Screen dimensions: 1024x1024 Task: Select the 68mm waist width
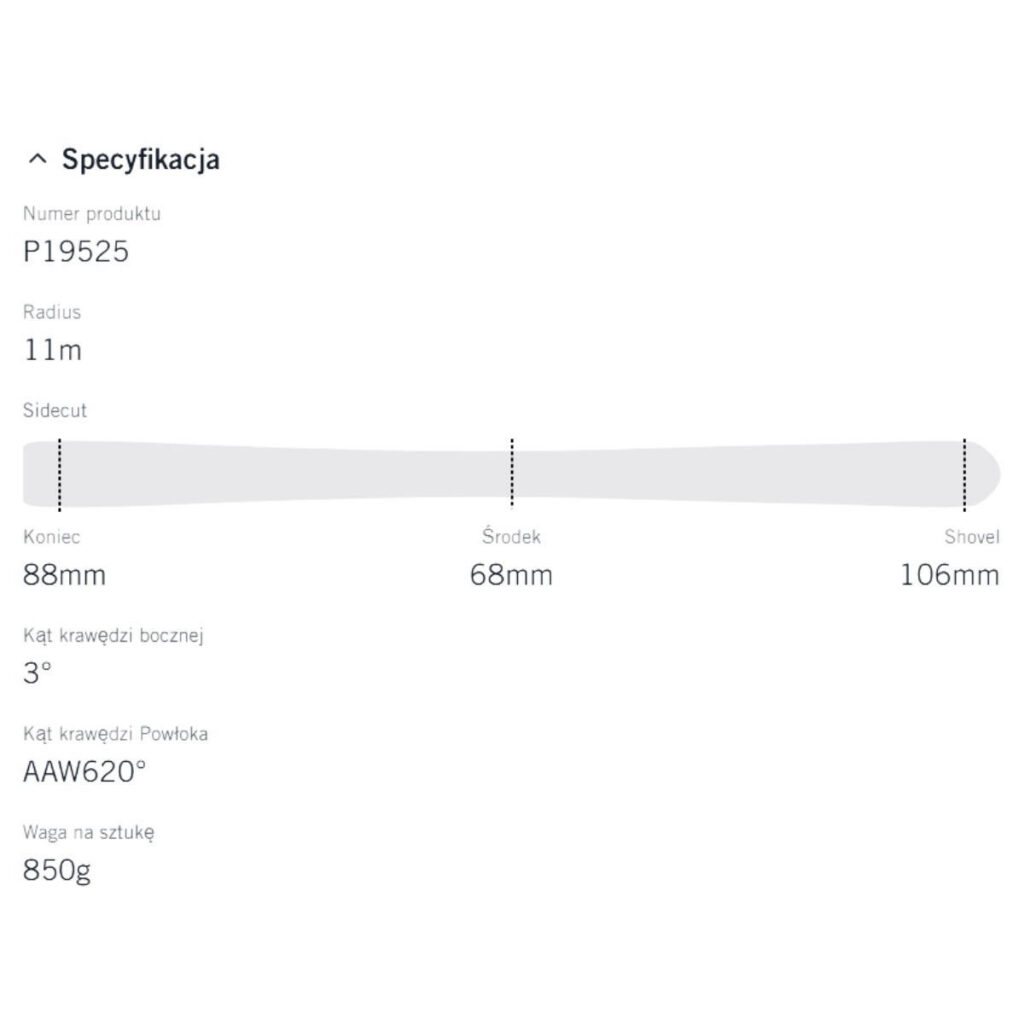tap(511, 575)
